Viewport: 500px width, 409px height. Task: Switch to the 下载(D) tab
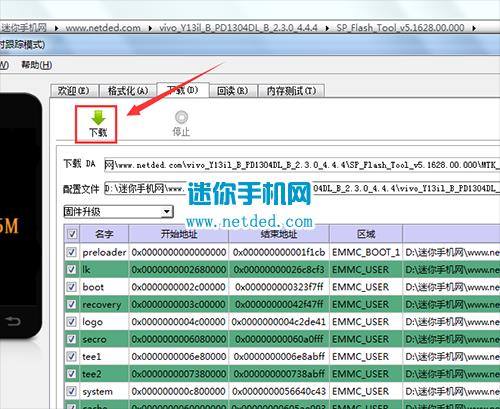[x=183, y=90]
